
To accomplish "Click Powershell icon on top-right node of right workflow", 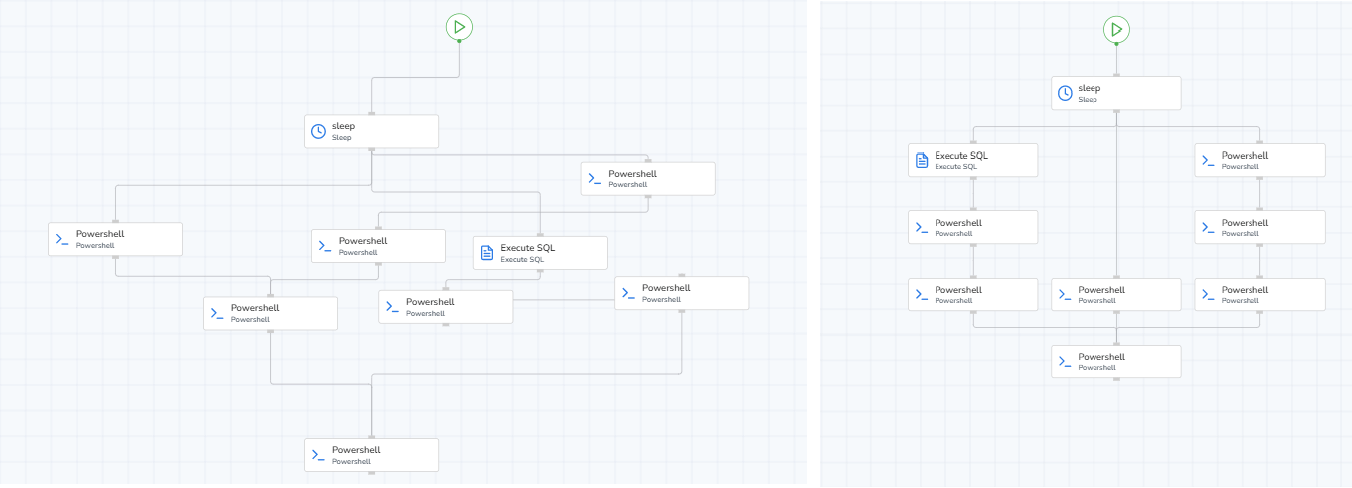I will coord(1209,160).
